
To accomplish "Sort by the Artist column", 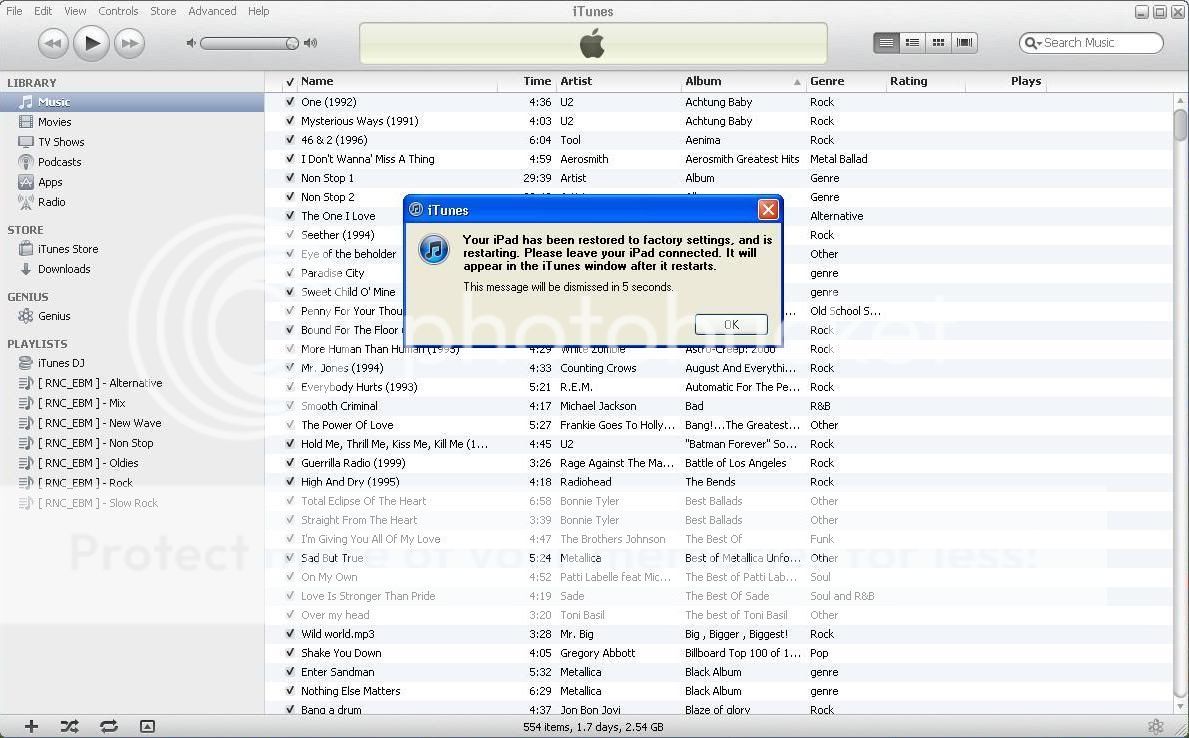I will pyautogui.click(x=619, y=81).
